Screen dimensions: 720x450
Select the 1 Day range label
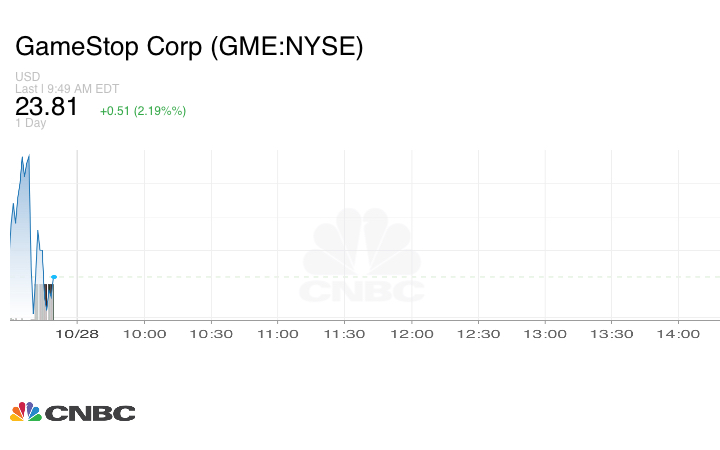coord(31,123)
